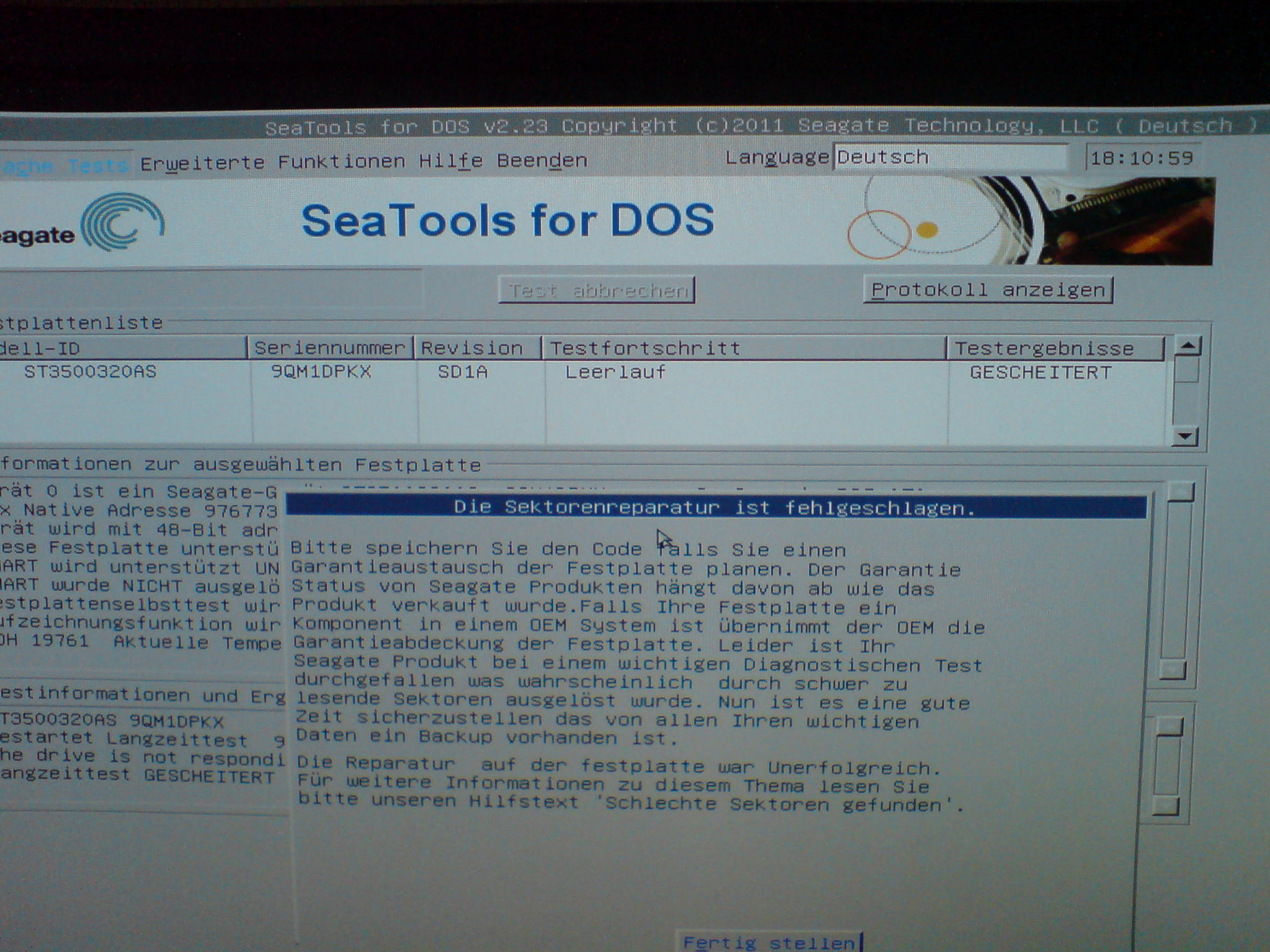Click the Beenden menu item
The width and height of the screenshot is (1270, 952).
542,161
